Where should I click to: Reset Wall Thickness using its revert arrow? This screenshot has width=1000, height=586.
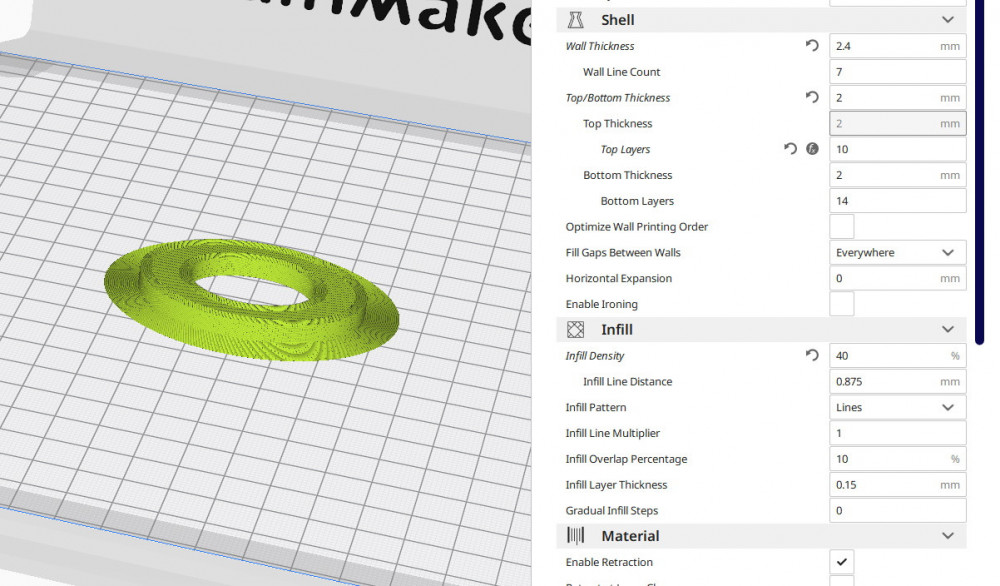[811, 45]
